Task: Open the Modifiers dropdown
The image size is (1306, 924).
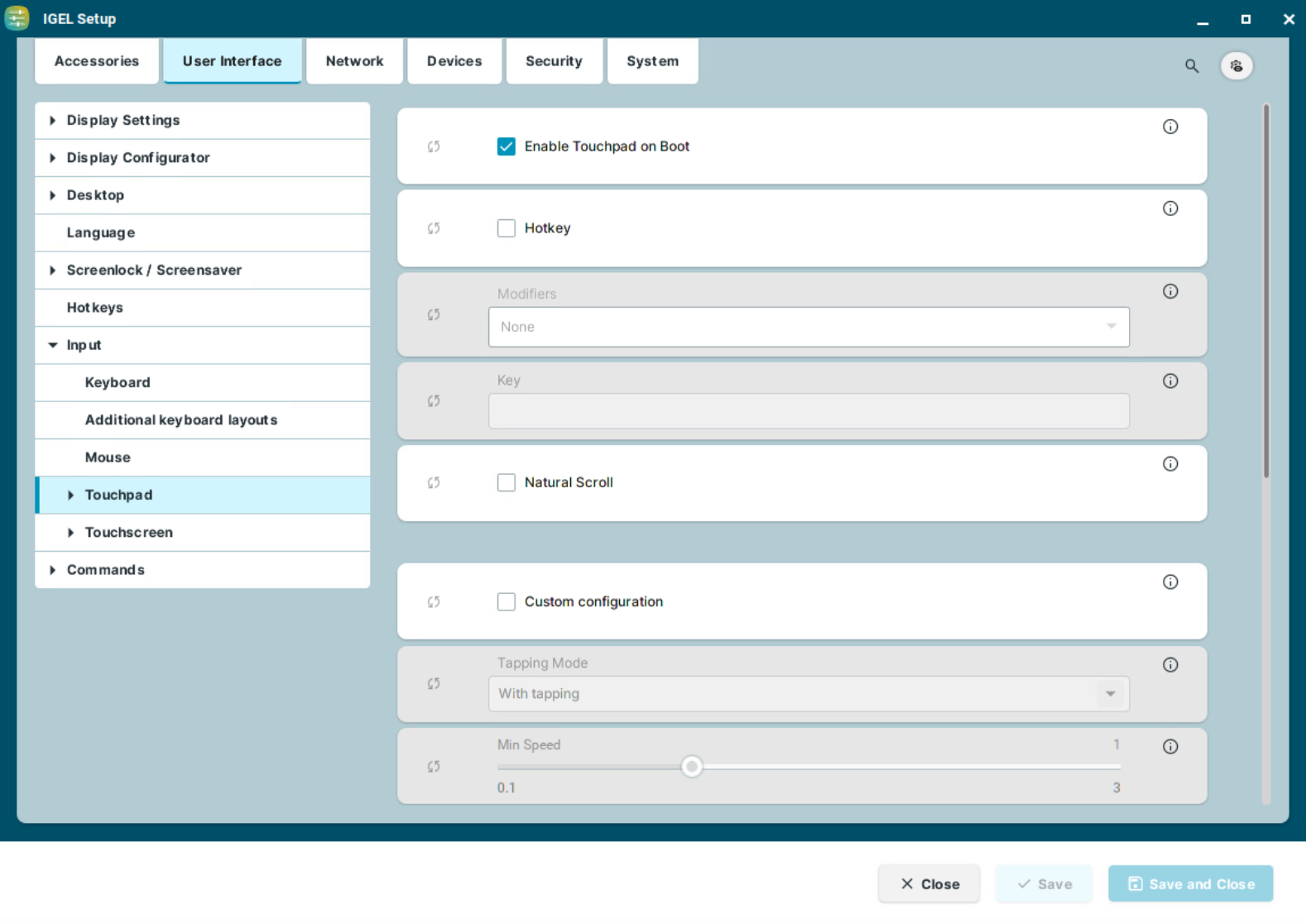Action: tap(808, 328)
